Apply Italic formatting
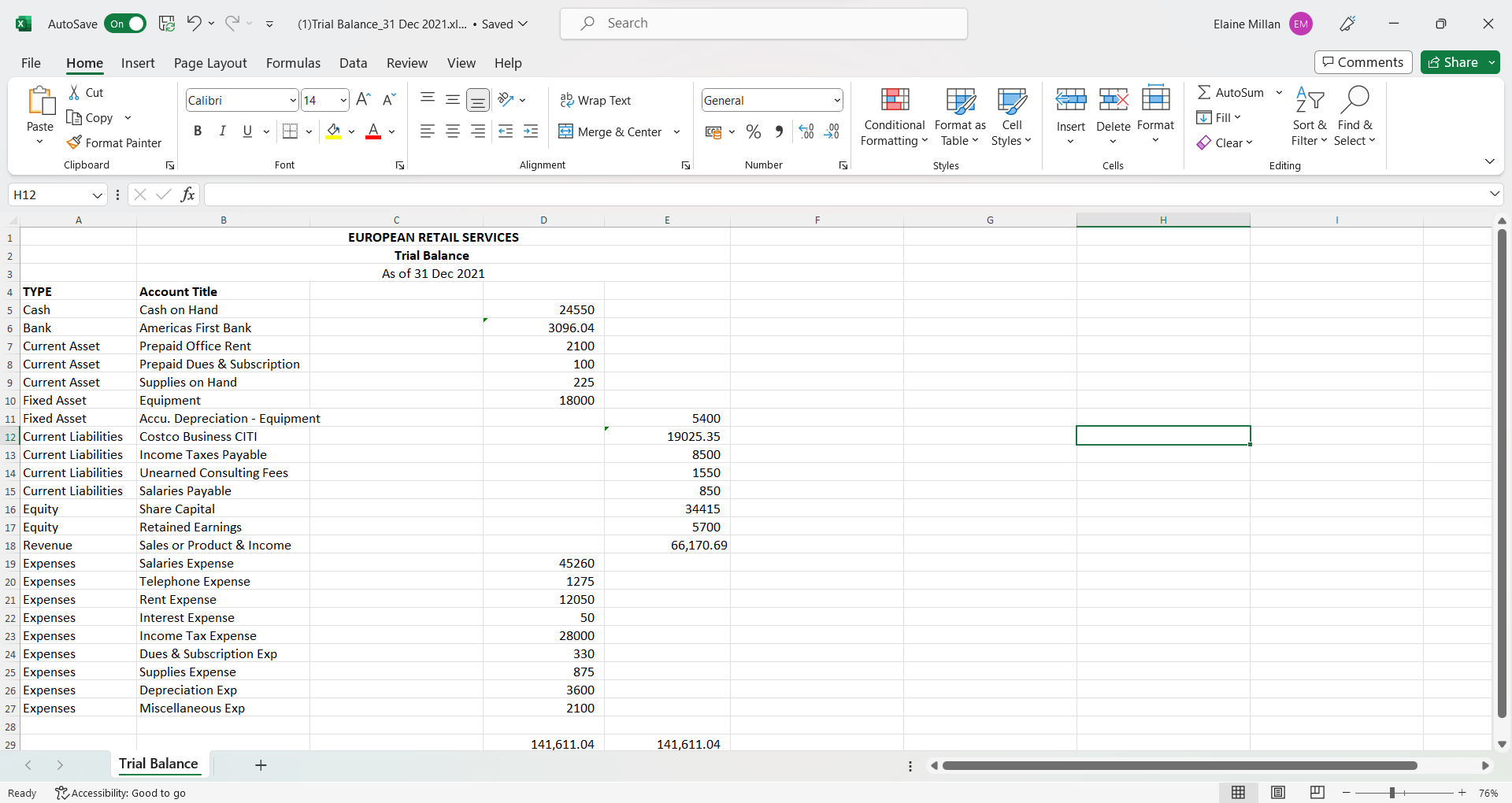 tap(223, 131)
